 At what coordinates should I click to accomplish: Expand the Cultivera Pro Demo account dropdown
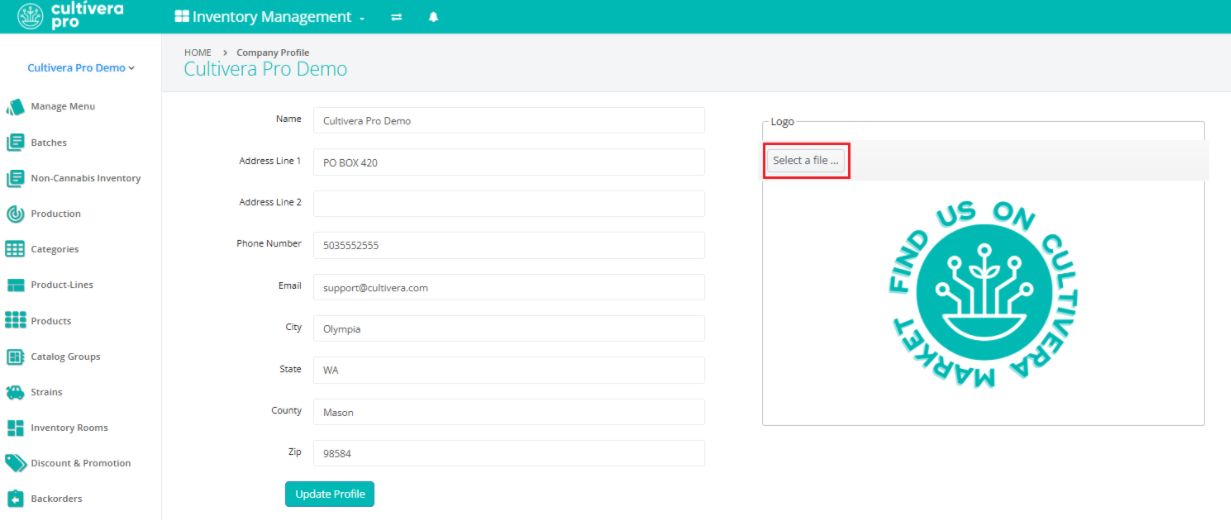81,68
